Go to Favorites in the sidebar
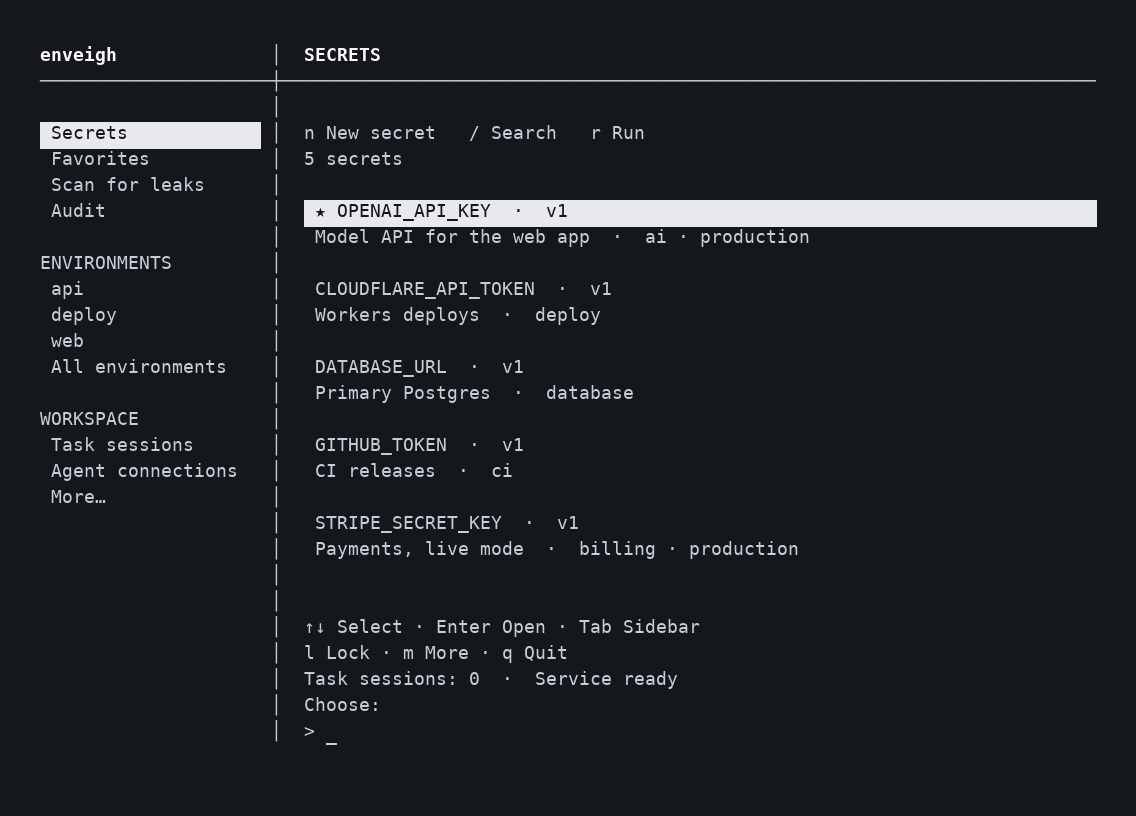This screenshot has width=1136, height=816. tap(100, 159)
